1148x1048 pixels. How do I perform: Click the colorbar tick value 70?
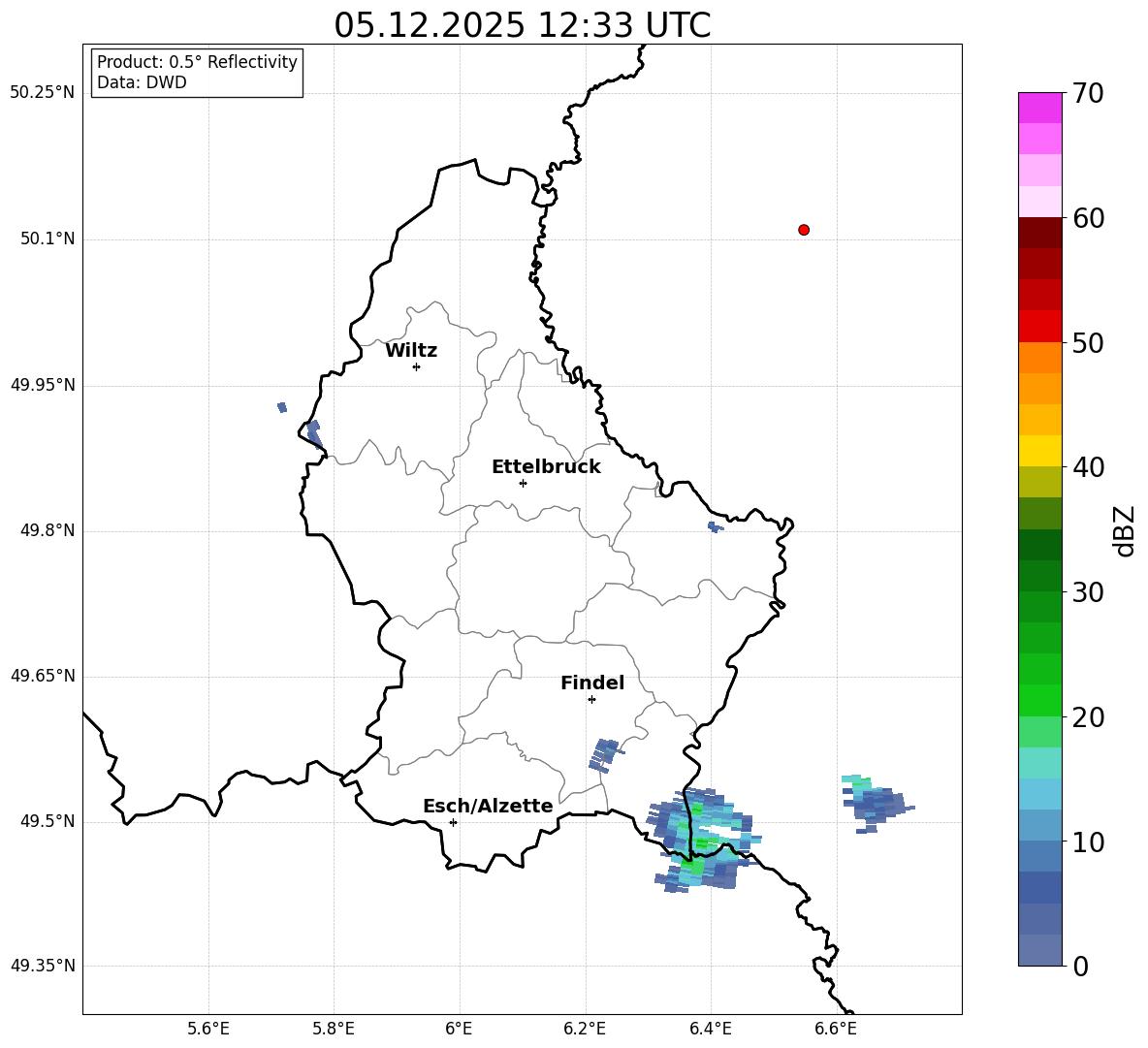(1089, 94)
